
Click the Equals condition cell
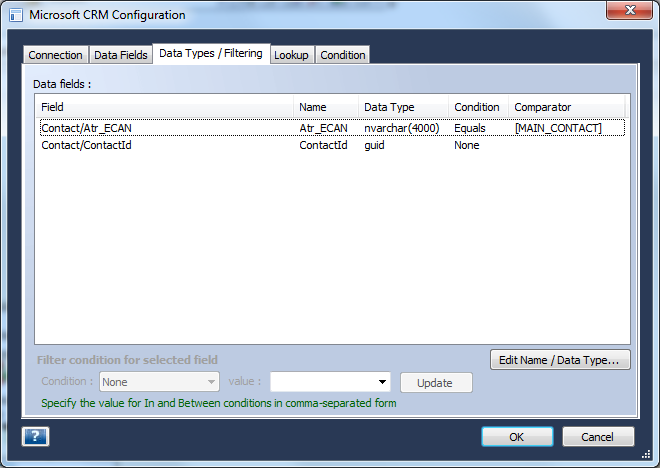(470, 128)
